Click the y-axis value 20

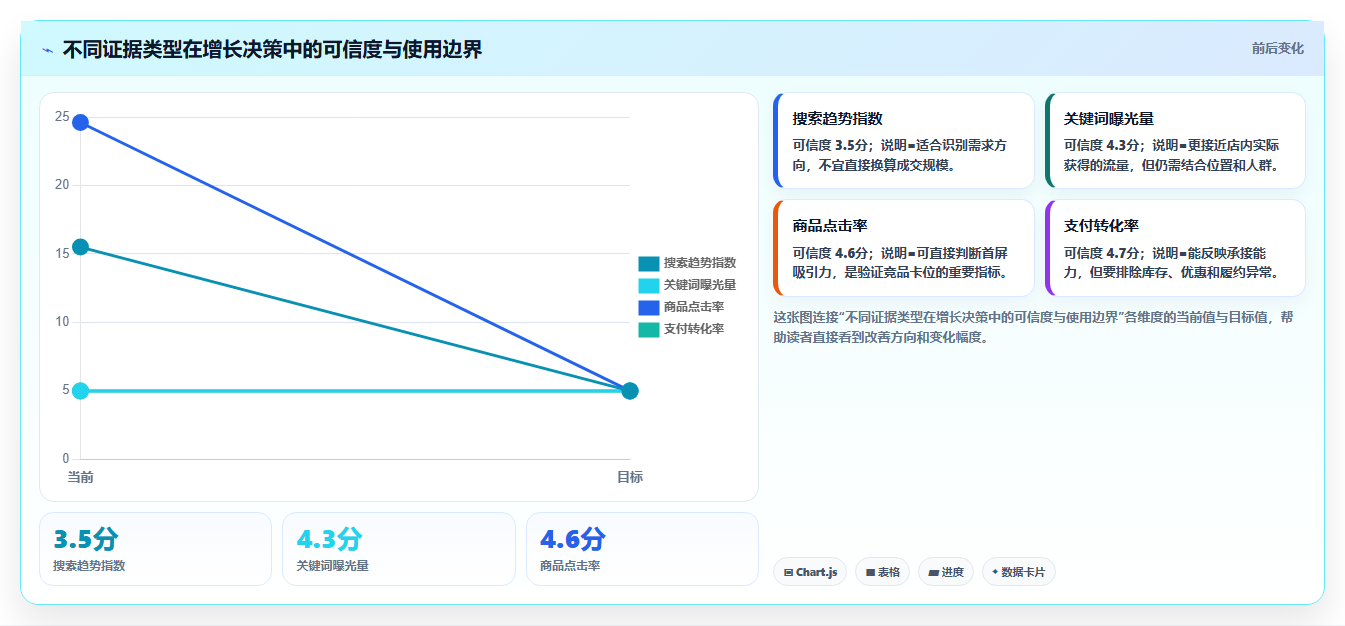coord(62,185)
